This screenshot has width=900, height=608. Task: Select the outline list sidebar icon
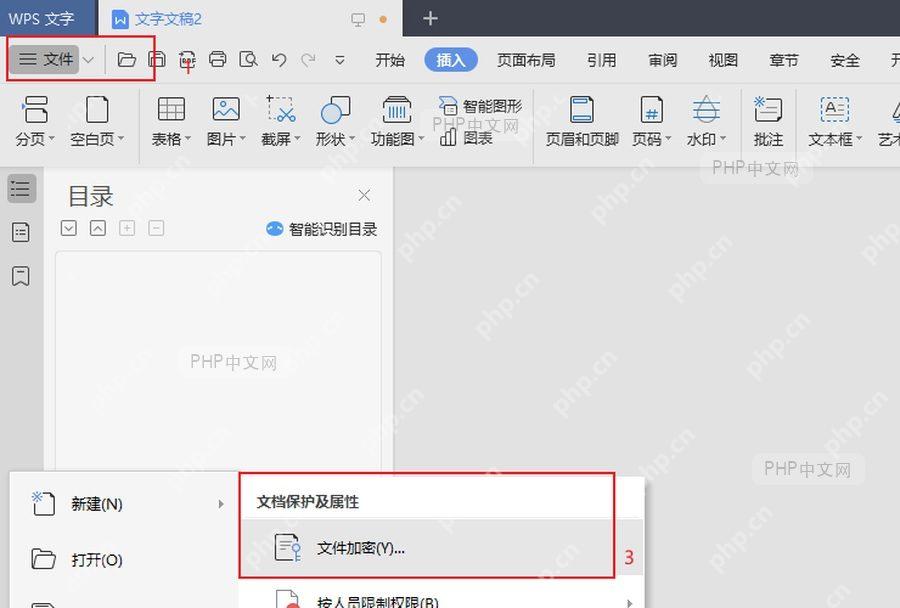click(21, 188)
